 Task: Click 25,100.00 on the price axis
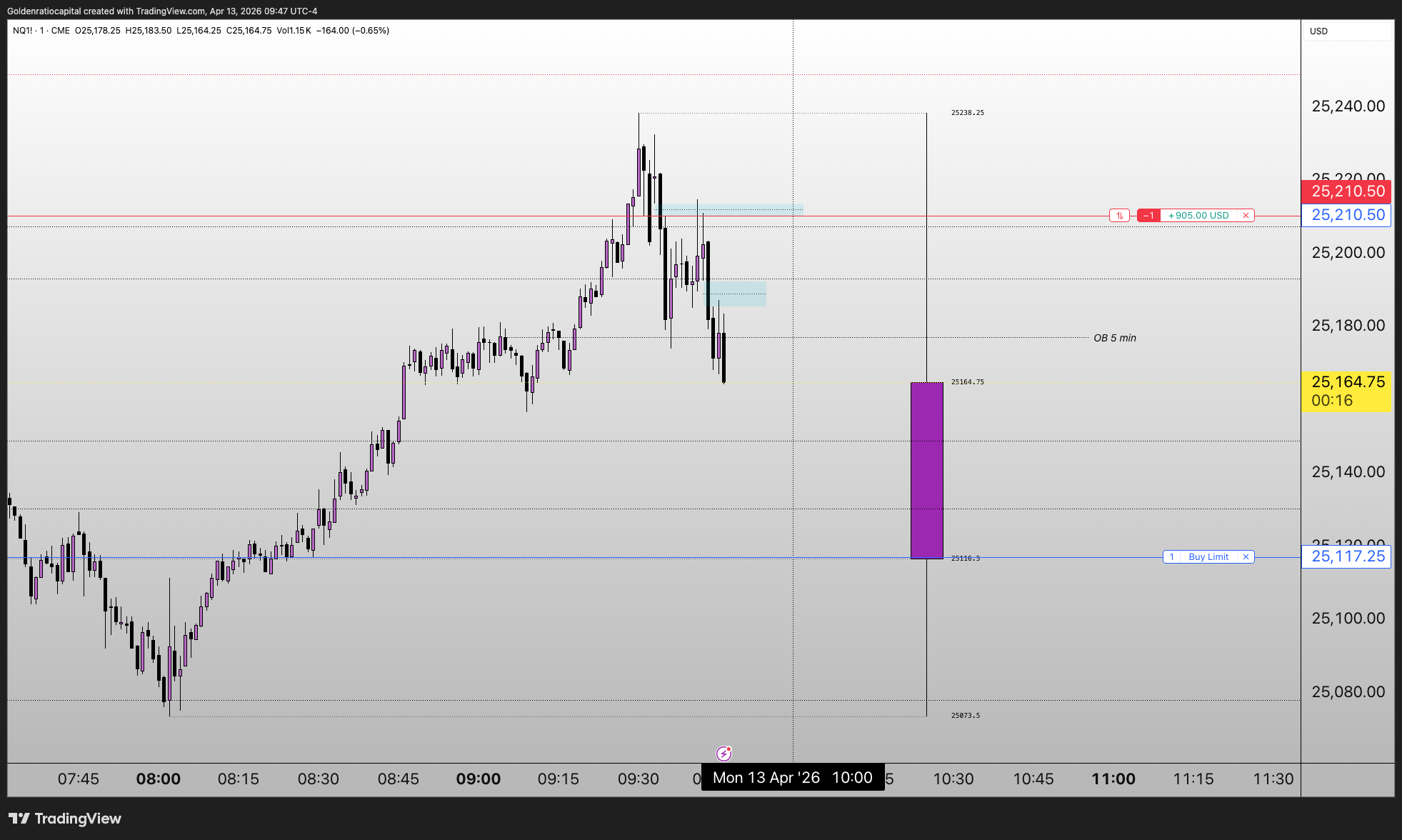click(x=1348, y=619)
